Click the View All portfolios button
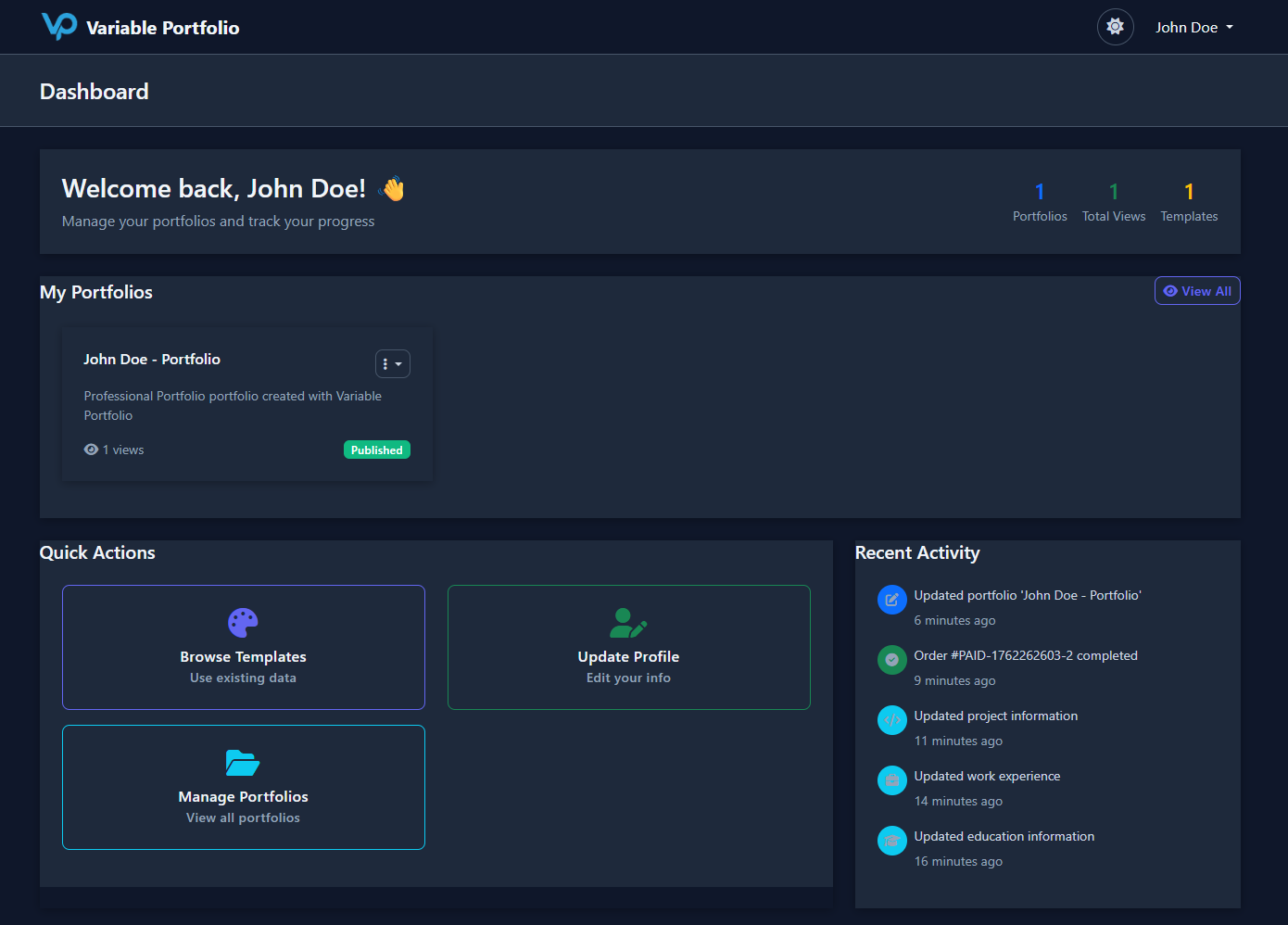The width and height of the screenshot is (1288, 925). [x=1196, y=291]
